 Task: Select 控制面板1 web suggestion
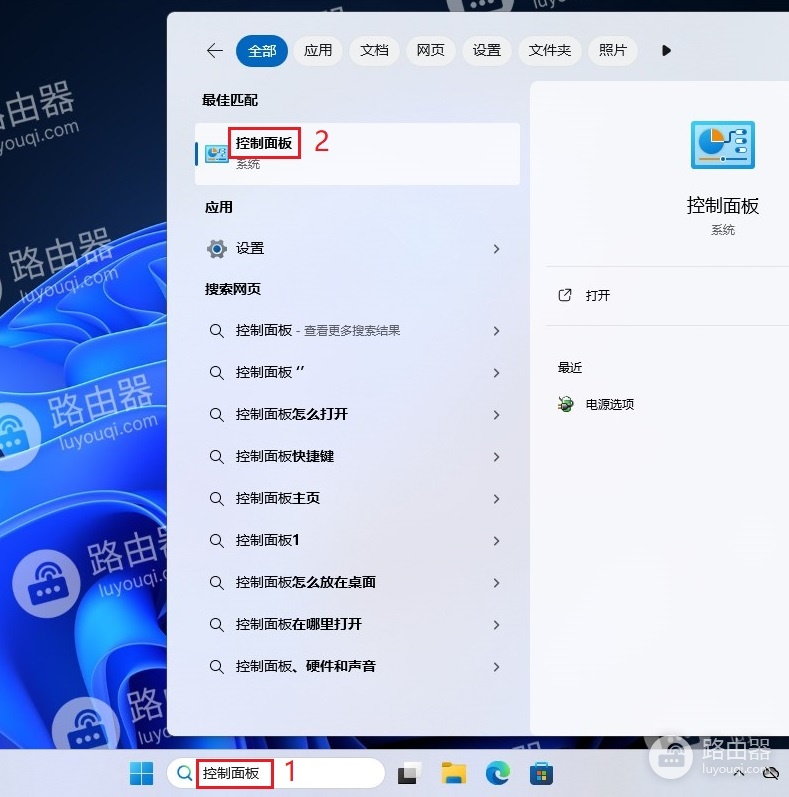point(357,540)
